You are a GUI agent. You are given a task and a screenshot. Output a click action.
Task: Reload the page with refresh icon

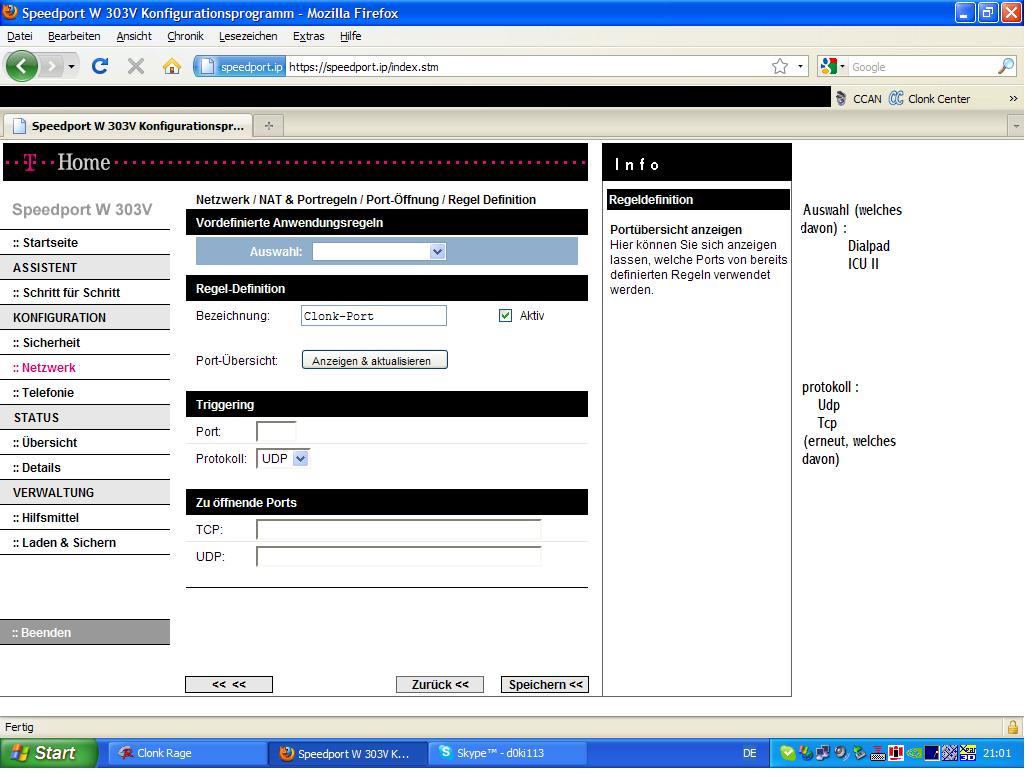point(100,66)
